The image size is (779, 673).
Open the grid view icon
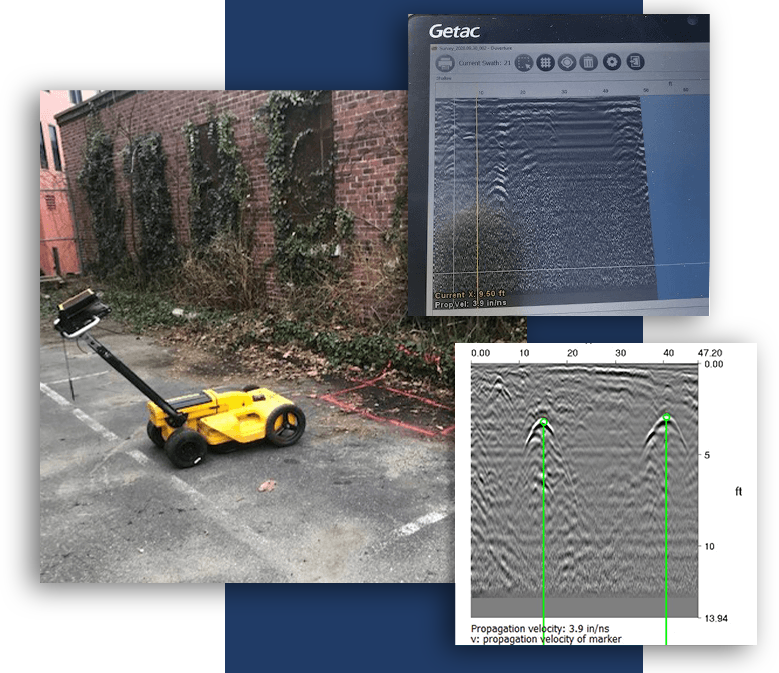[545, 63]
